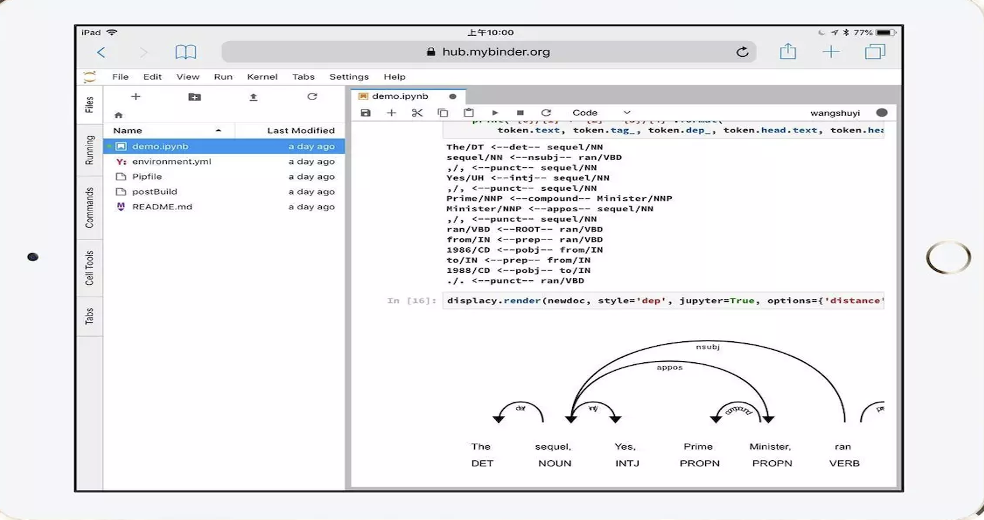Open the Settings menu
This screenshot has height=520, width=984.
(x=349, y=77)
